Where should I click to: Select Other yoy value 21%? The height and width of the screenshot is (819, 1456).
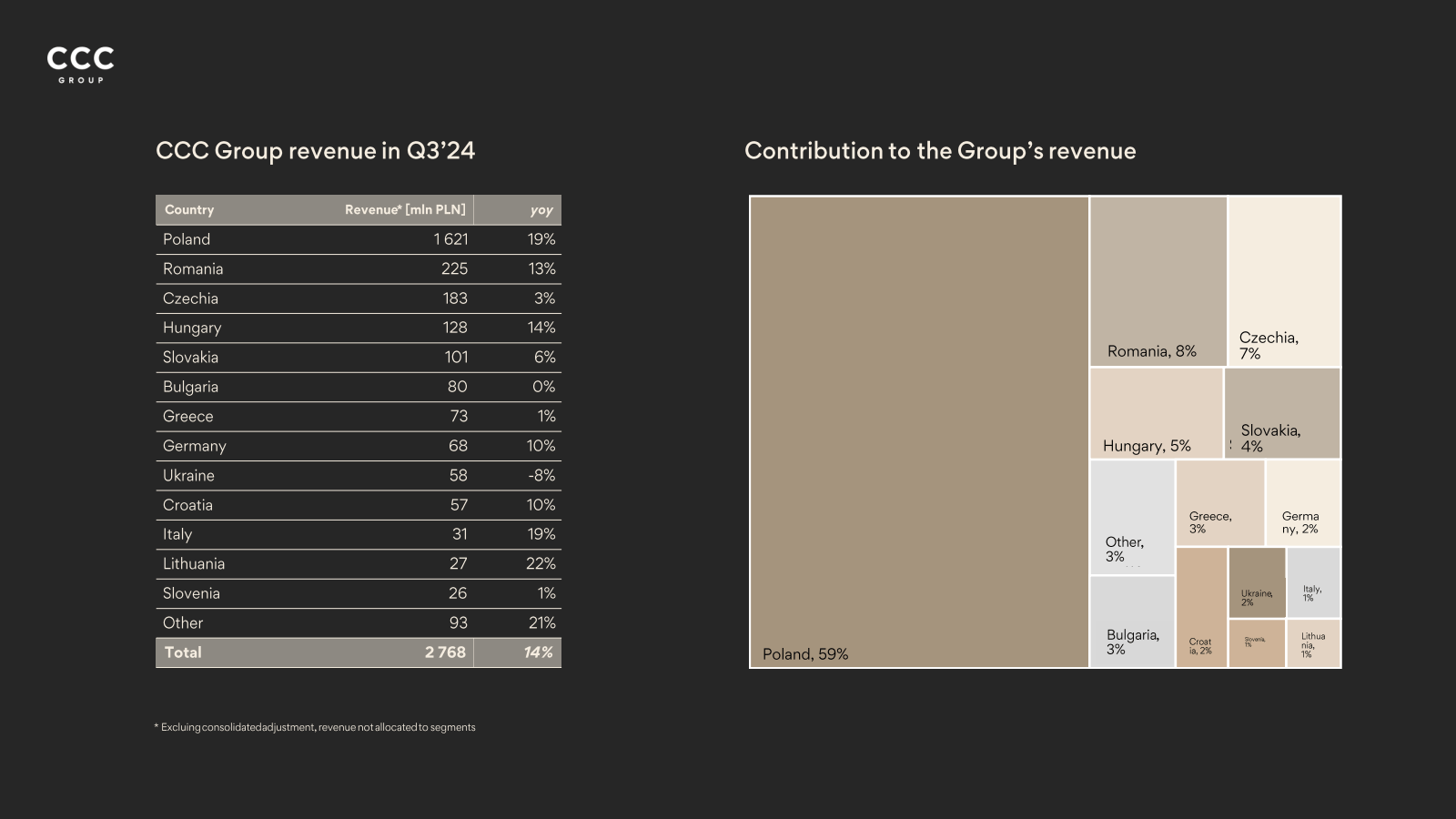(x=541, y=623)
